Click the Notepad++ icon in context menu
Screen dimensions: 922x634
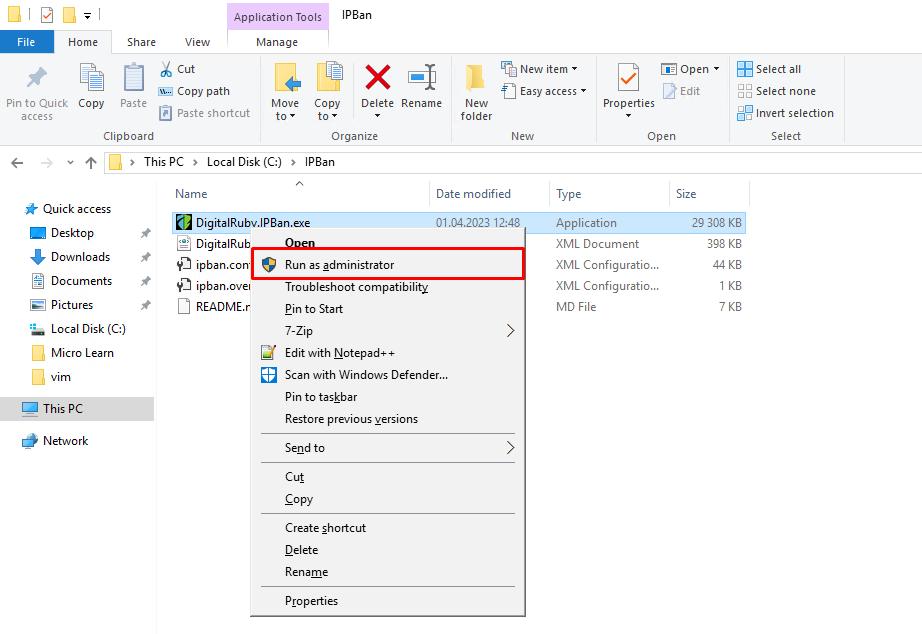tap(268, 353)
